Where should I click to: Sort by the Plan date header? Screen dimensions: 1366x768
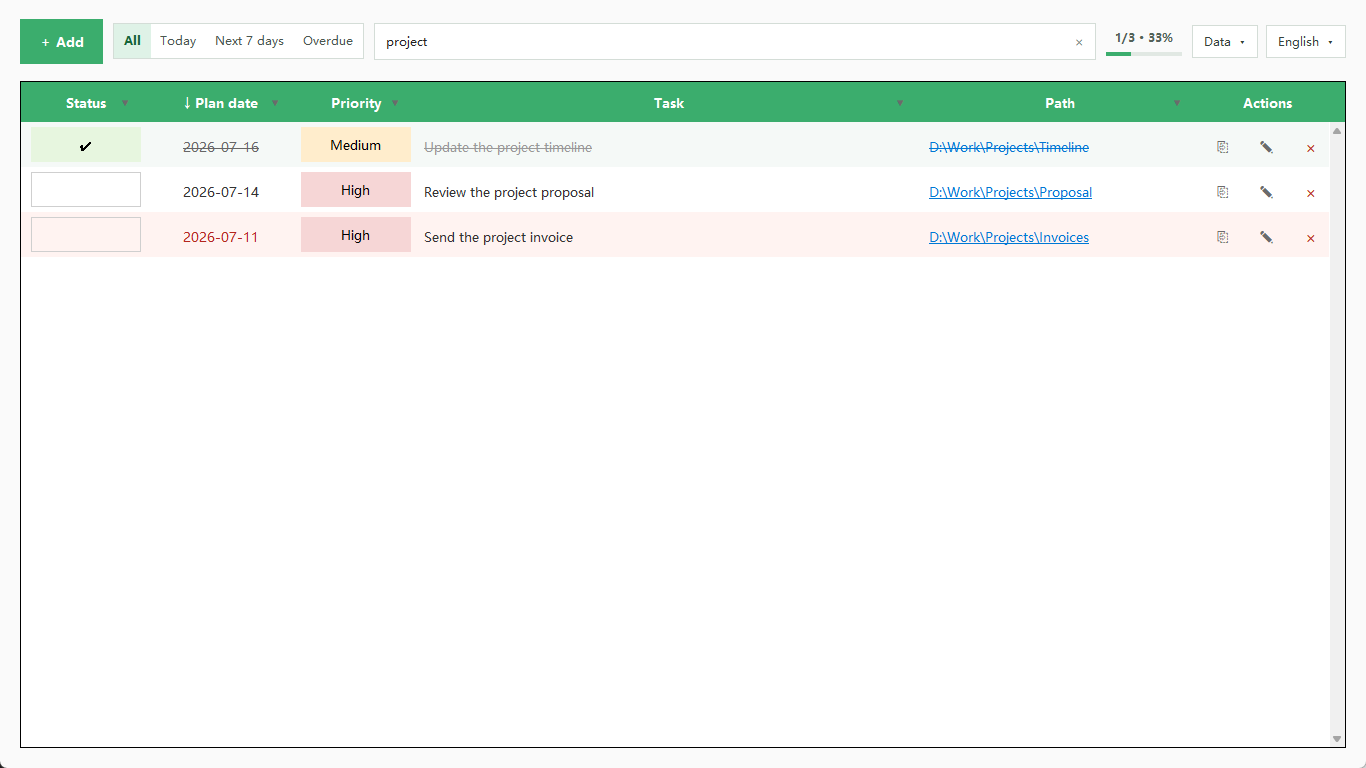click(x=220, y=103)
